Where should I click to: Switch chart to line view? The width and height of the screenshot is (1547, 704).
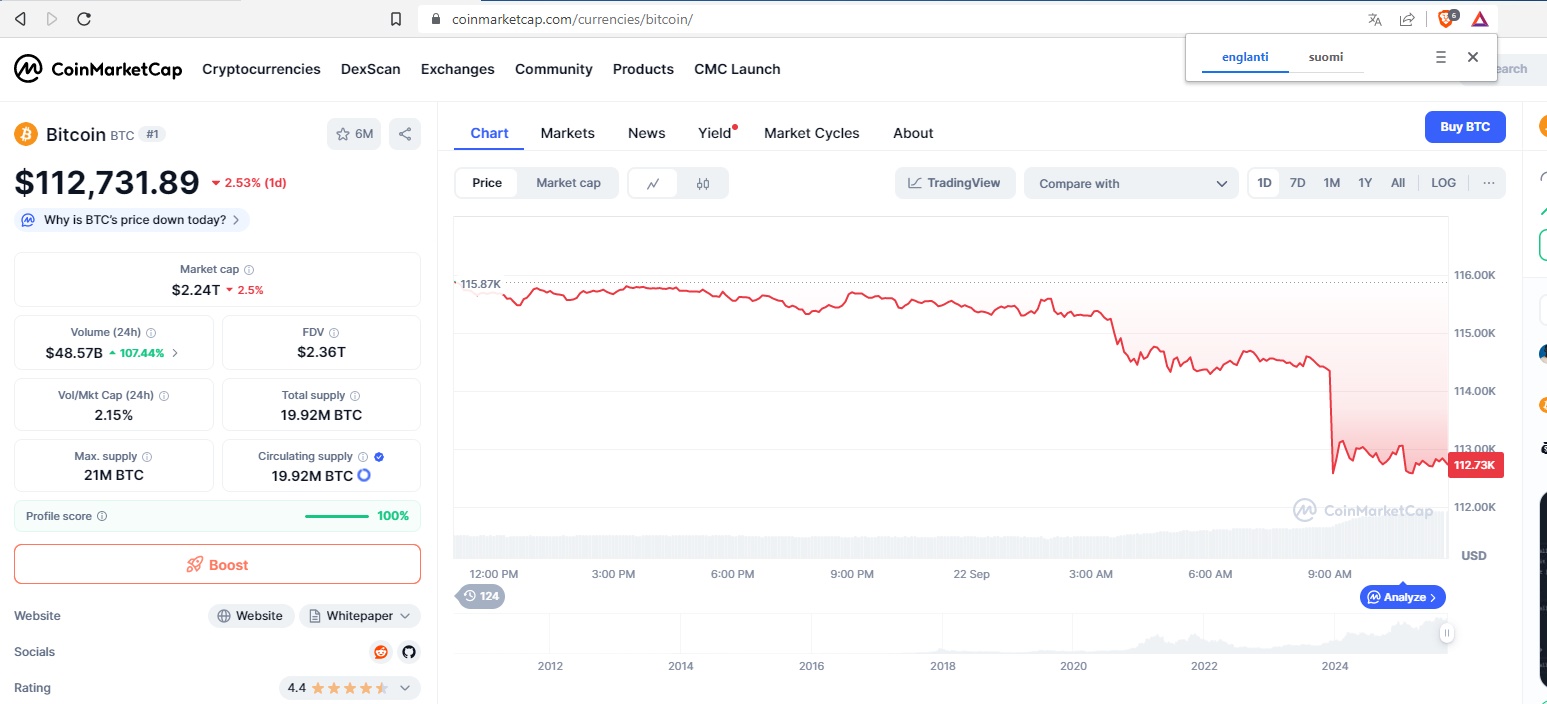pos(653,183)
